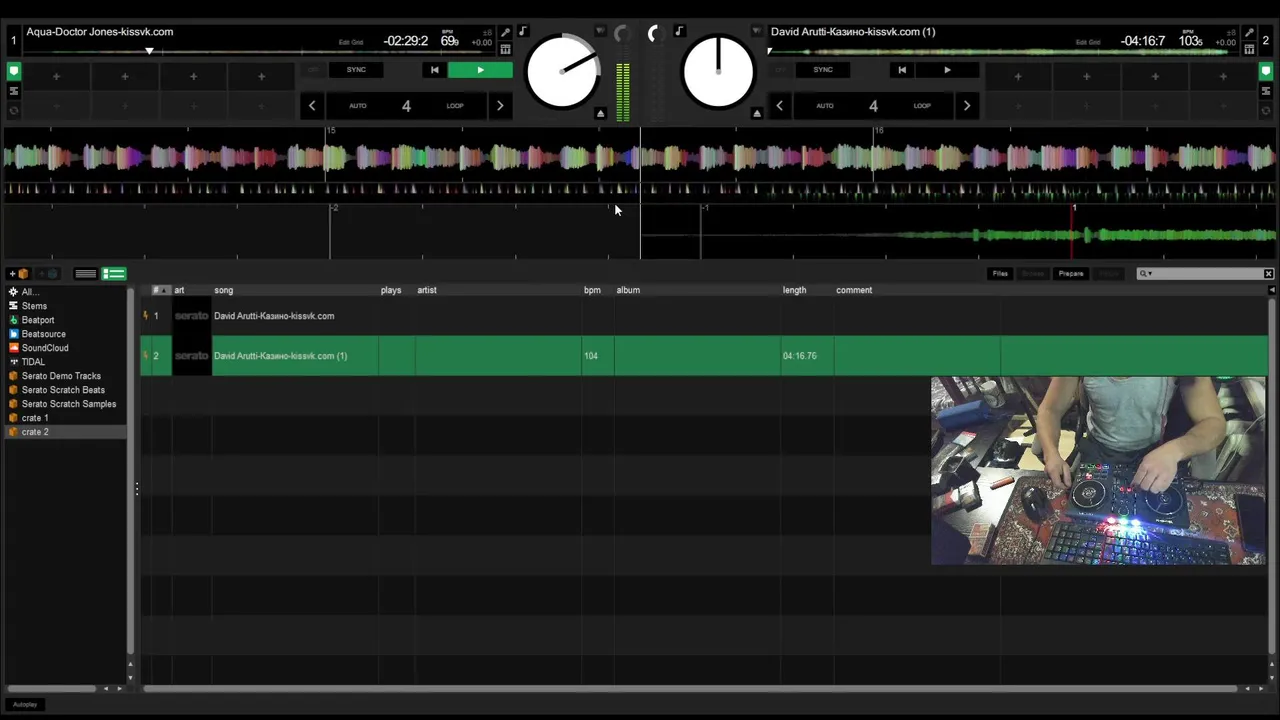This screenshot has width=1280, height=720.
Task: Activate the 4-beat auto loop on deck 1
Action: [406, 105]
